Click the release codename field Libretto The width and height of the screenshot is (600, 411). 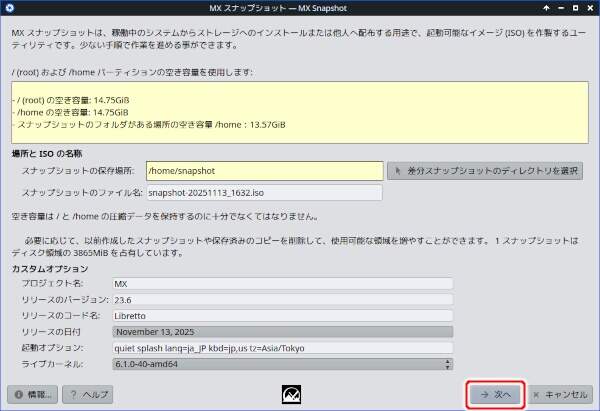[282, 316]
